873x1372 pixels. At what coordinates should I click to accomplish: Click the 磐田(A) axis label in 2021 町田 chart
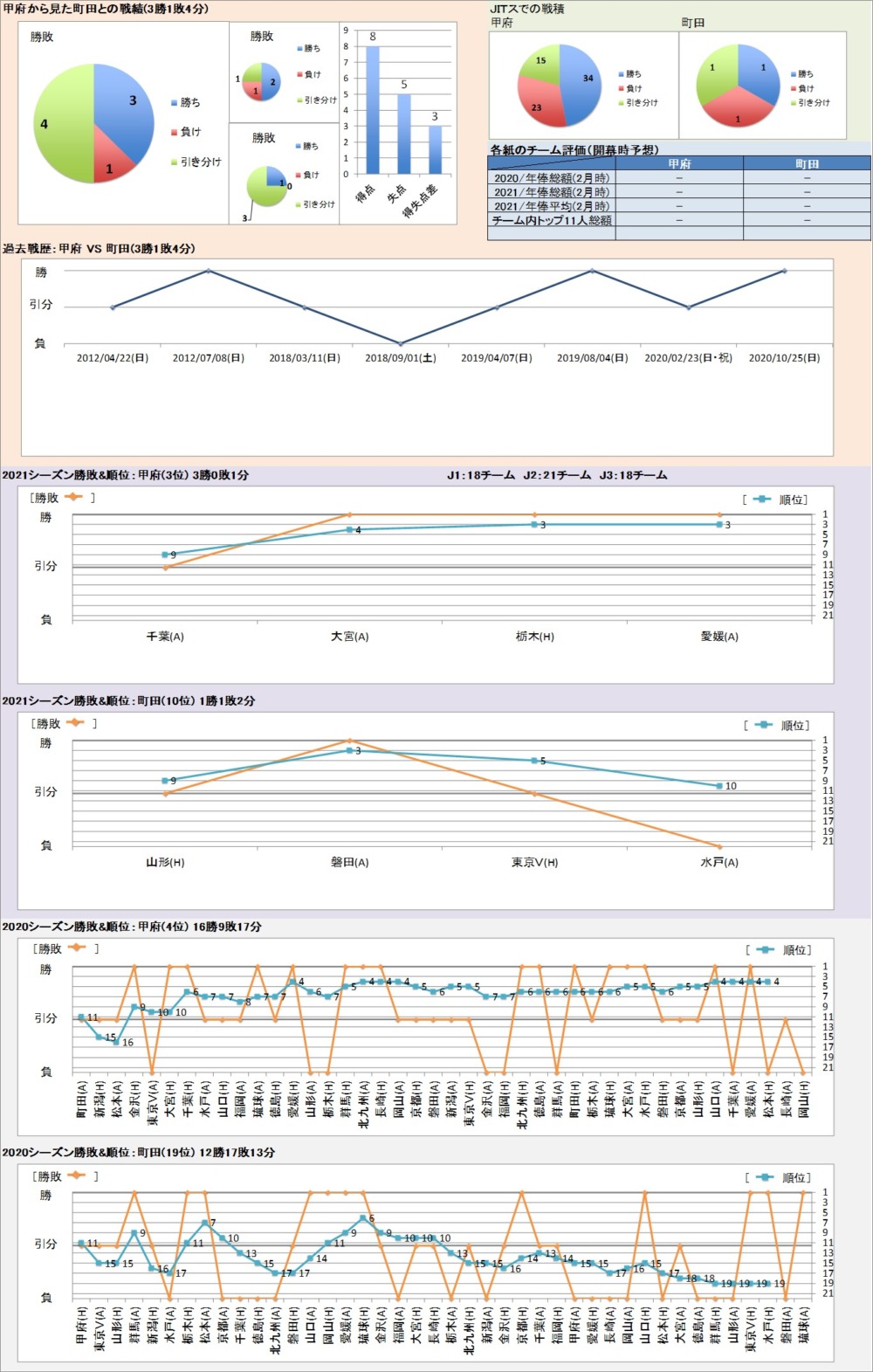coord(349,862)
